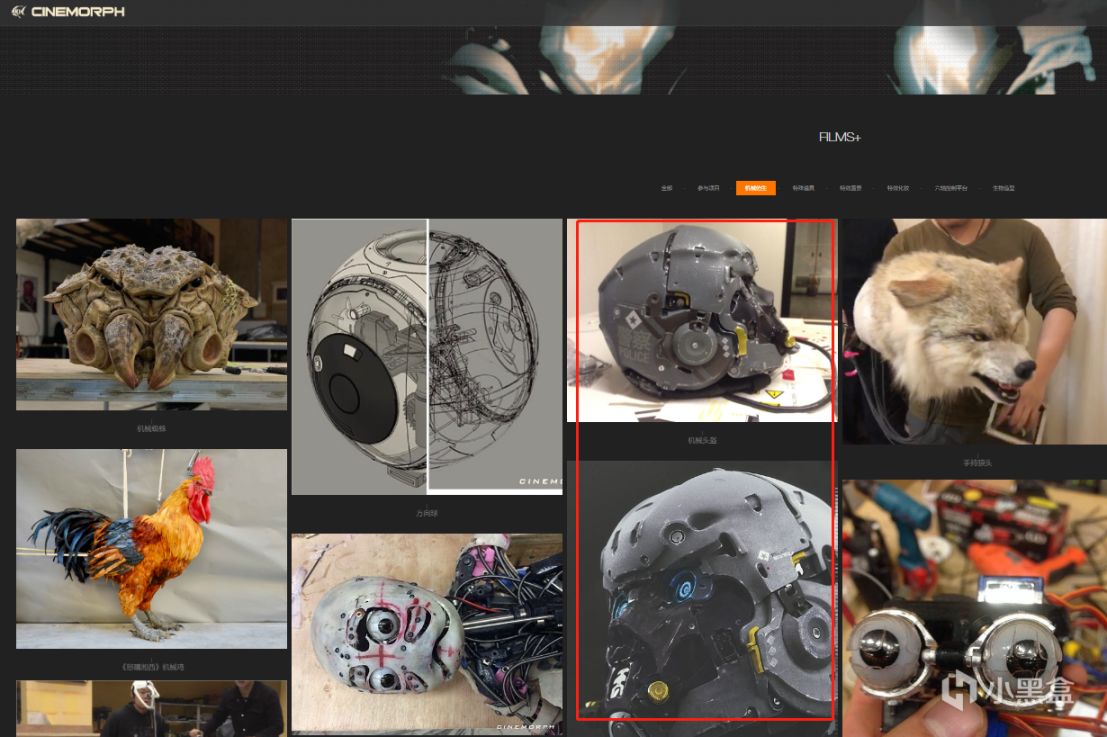Open the thumbnail with masked man in workshop
Viewport: 1107px width, 737px height.
(x=152, y=709)
